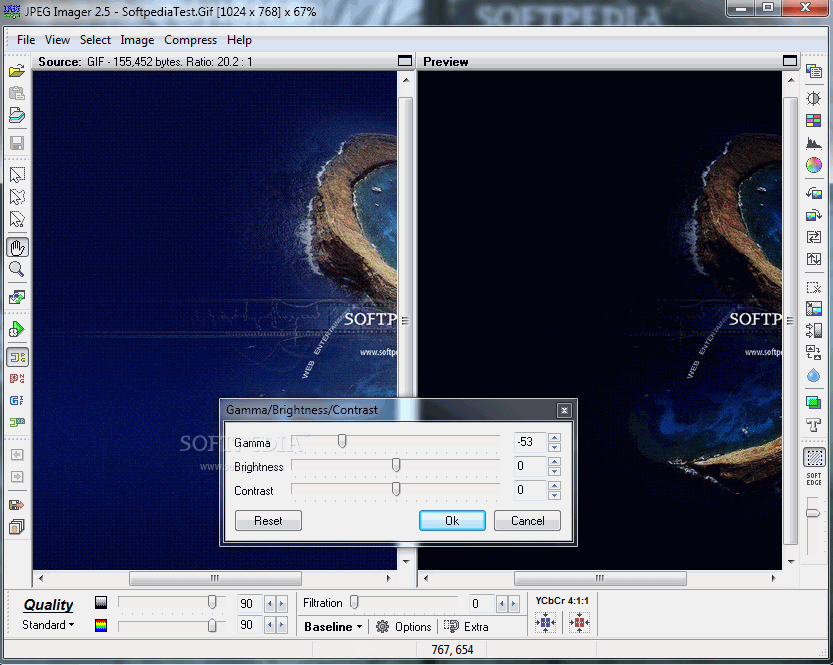Click the GIF format button
This screenshot has width=833, height=665.
[x=17, y=400]
